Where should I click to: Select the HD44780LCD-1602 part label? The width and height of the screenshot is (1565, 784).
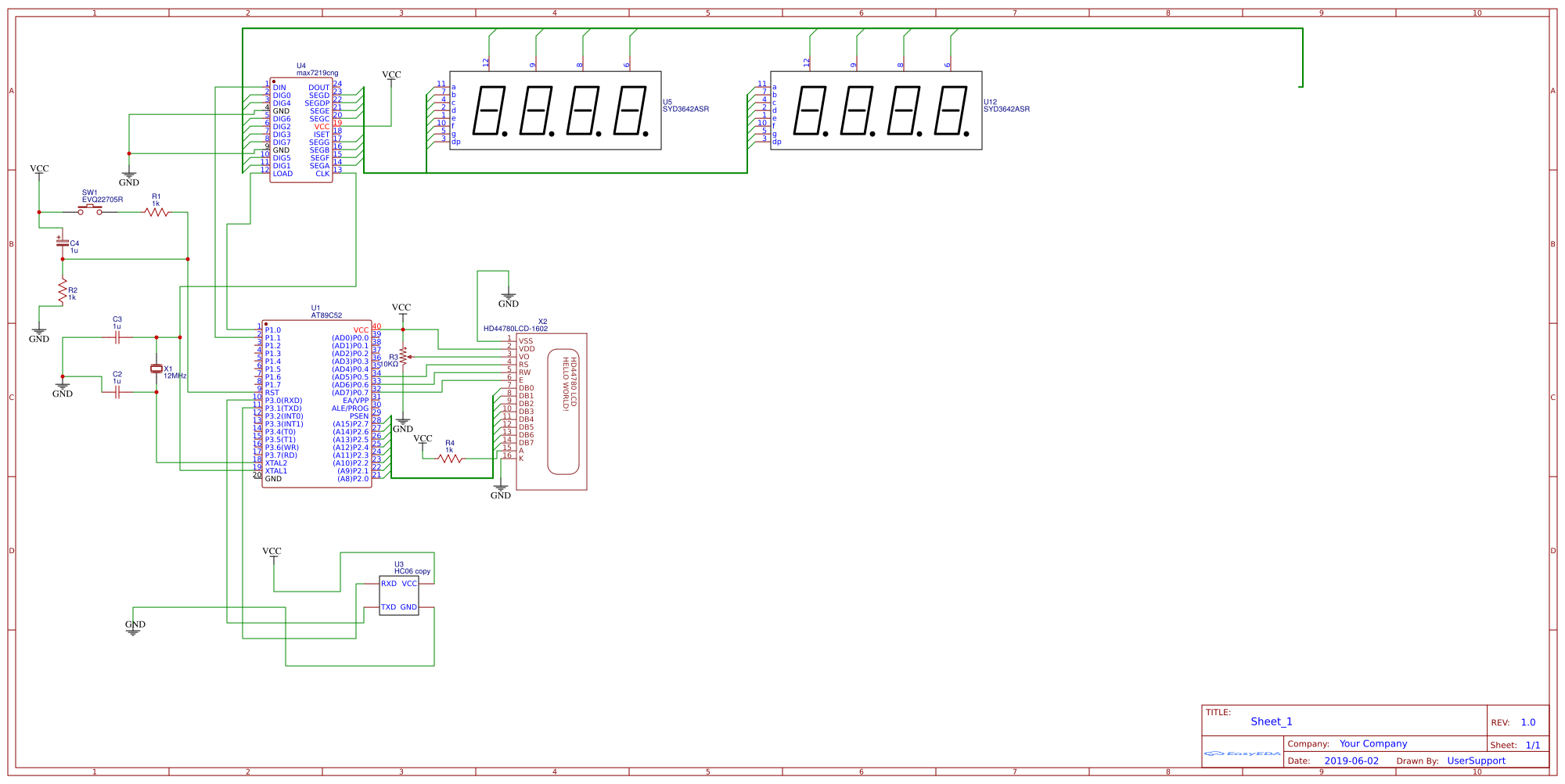pos(516,329)
